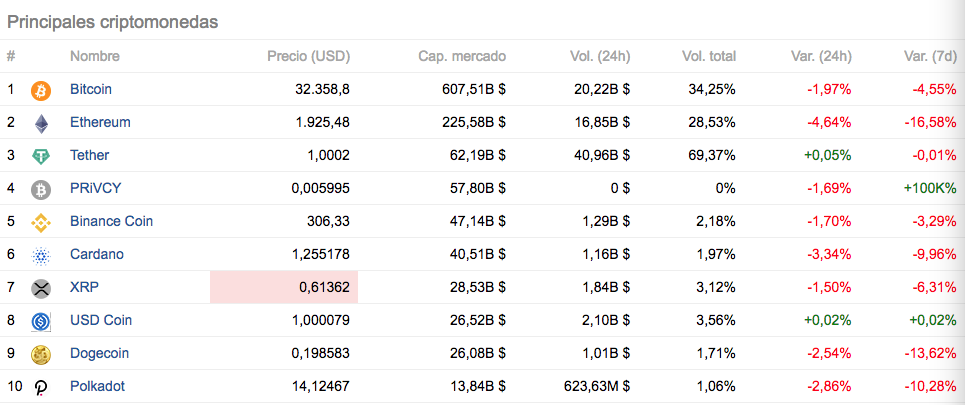This screenshot has width=965, height=405.
Task: Click Dogecoin 7d change -13,62%
Action: click(931, 353)
